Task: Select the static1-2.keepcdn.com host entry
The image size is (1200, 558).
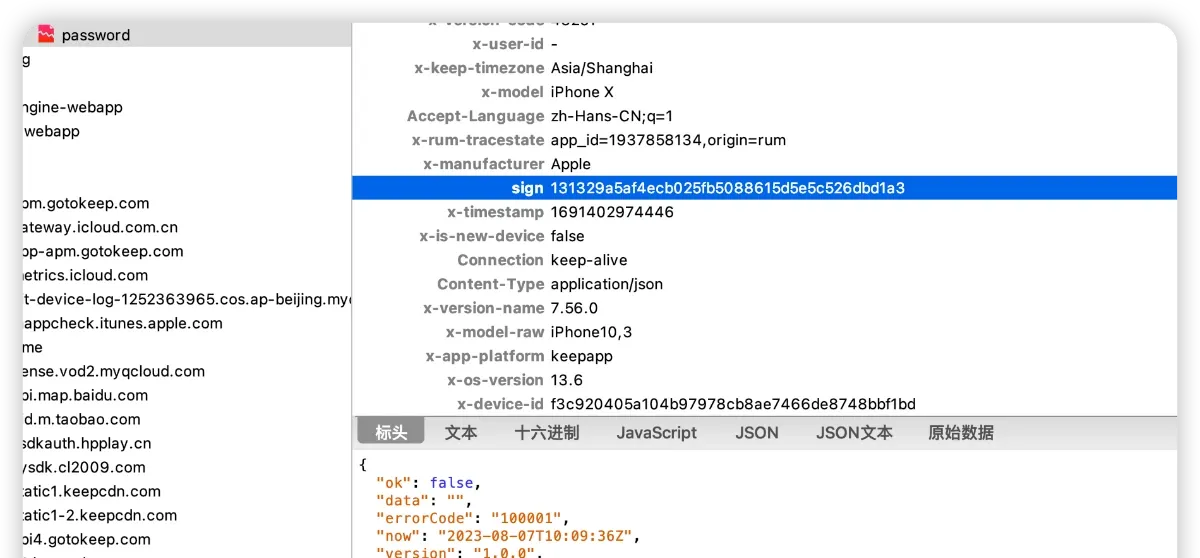Action: coord(99,515)
